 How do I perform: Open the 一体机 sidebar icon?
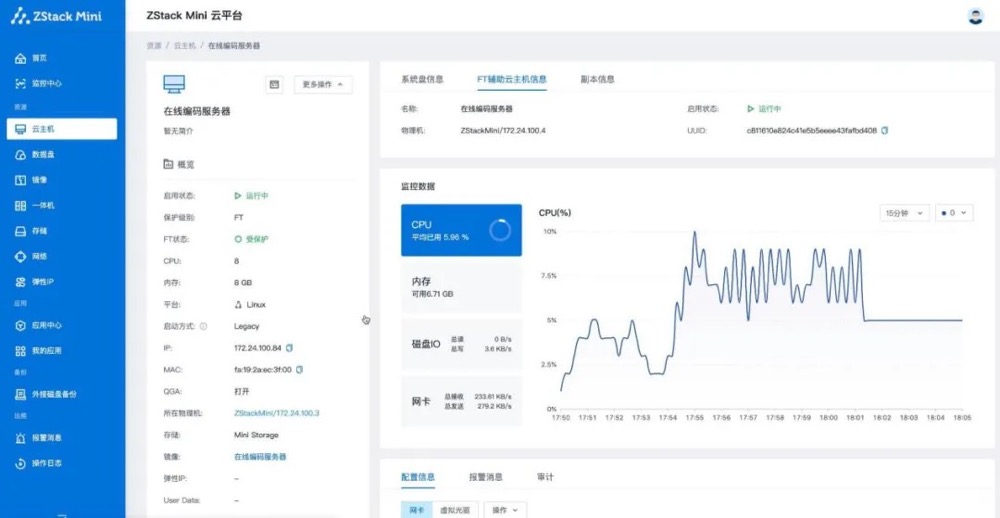pos(20,205)
